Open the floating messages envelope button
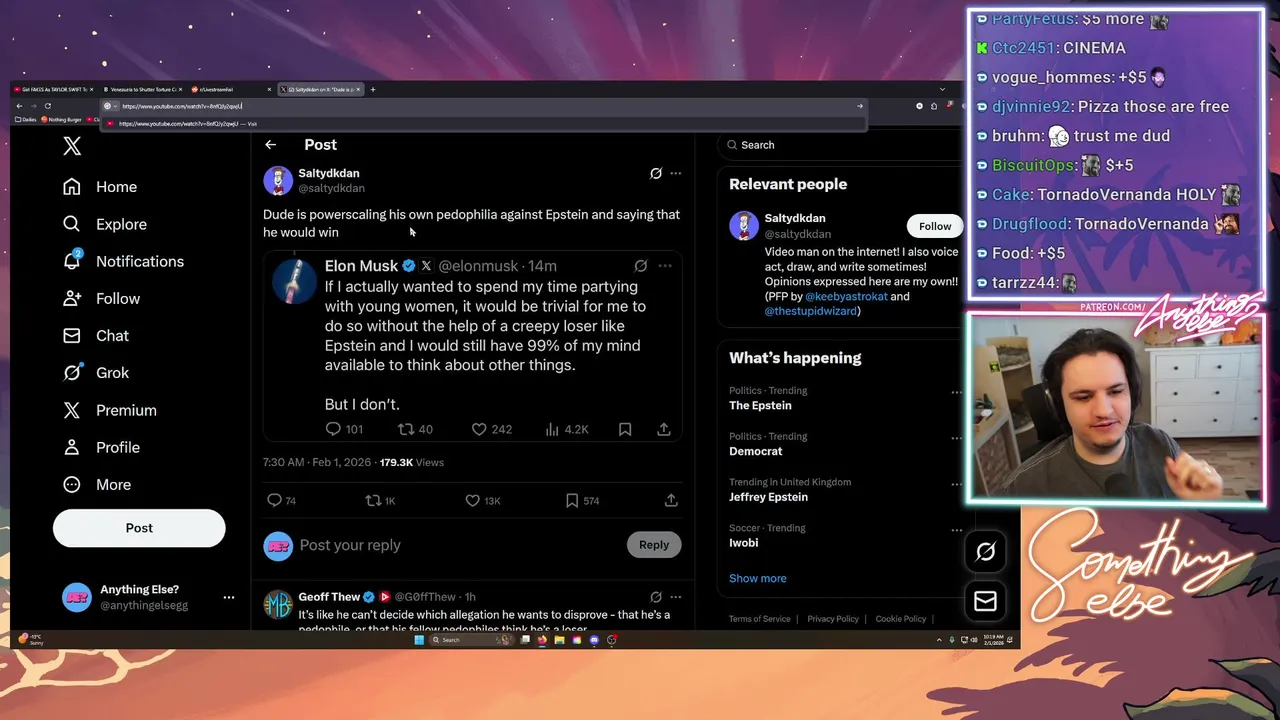This screenshot has height=720, width=1280. pos(985,601)
